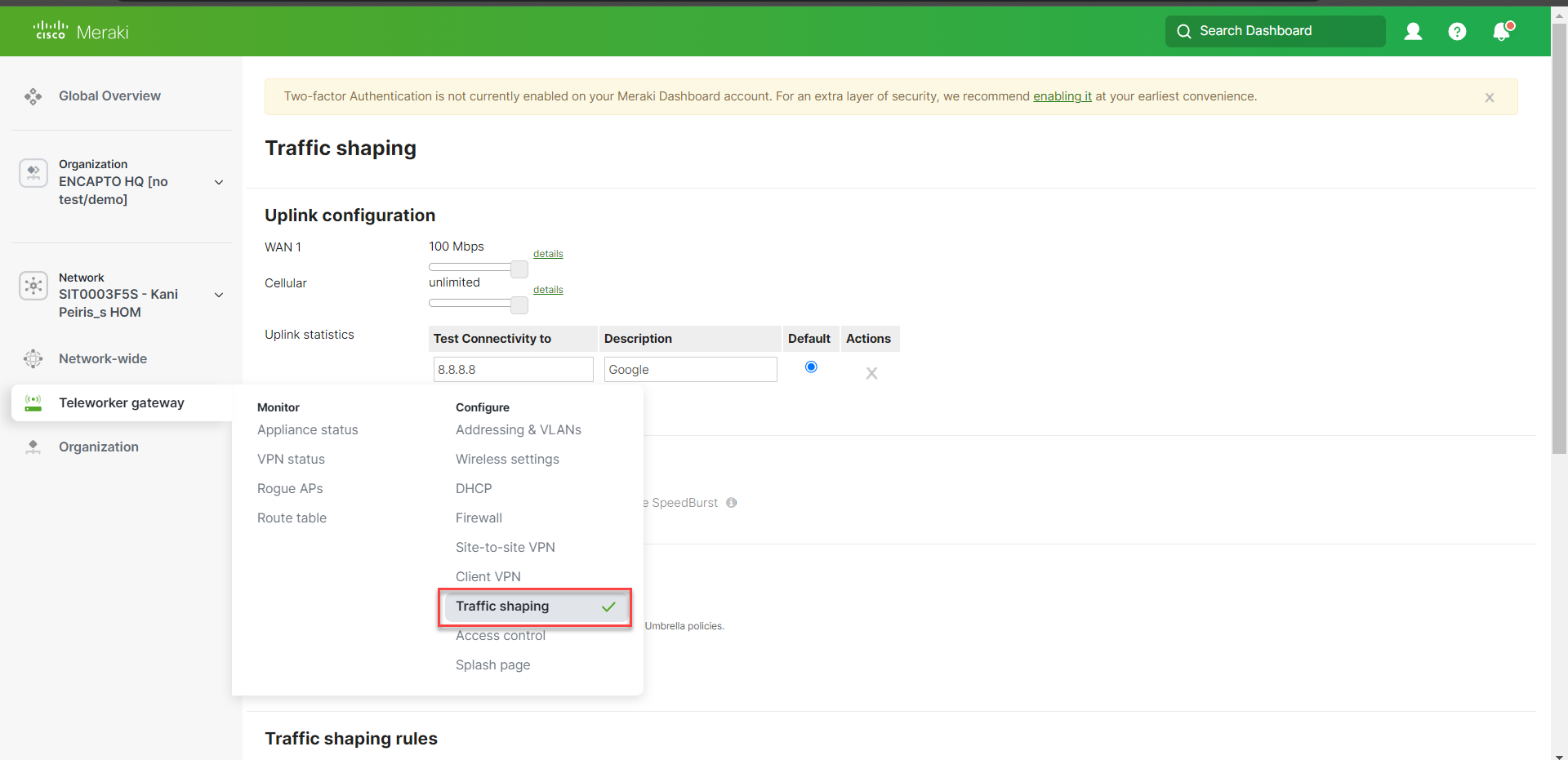Open Rogue APs menu item
The height and width of the screenshot is (760, 1568).
click(x=290, y=488)
